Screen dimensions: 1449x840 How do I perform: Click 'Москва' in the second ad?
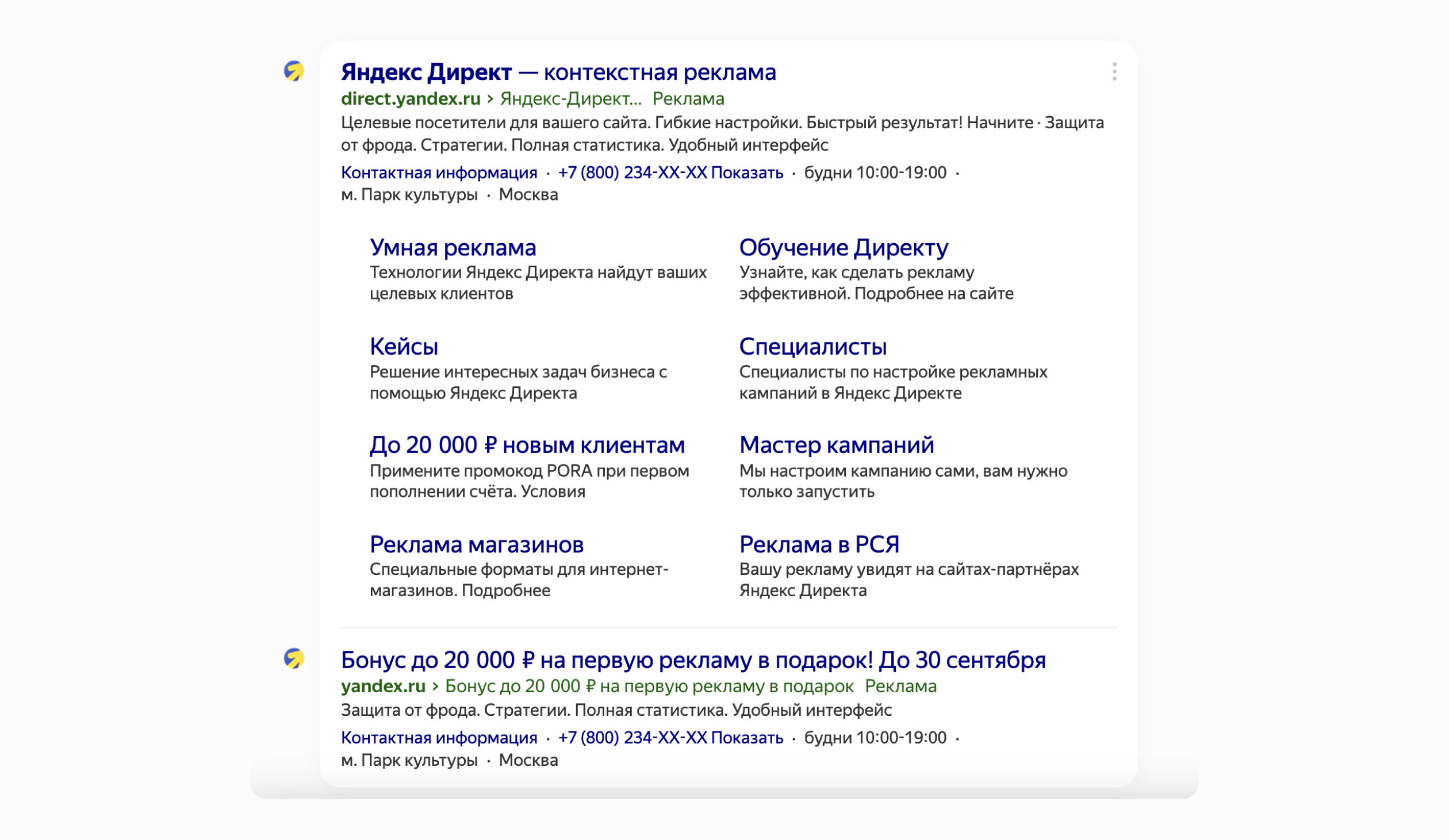coord(528,760)
